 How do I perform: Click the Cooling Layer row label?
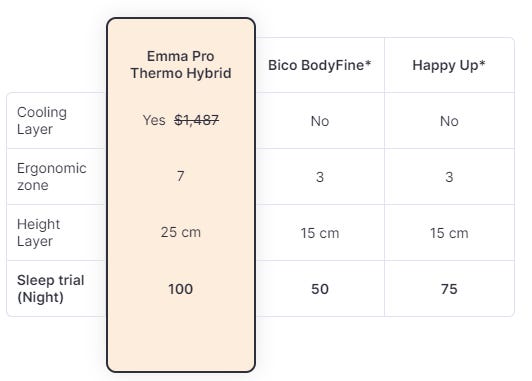(x=42, y=120)
